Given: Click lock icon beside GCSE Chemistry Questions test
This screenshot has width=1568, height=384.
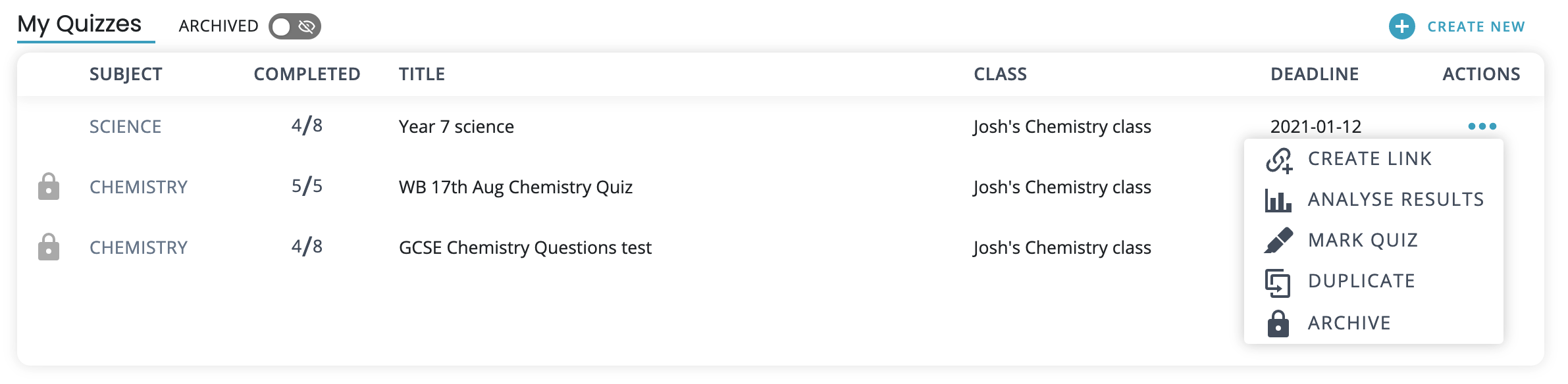Looking at the screenshot, I should click(49, 247).
